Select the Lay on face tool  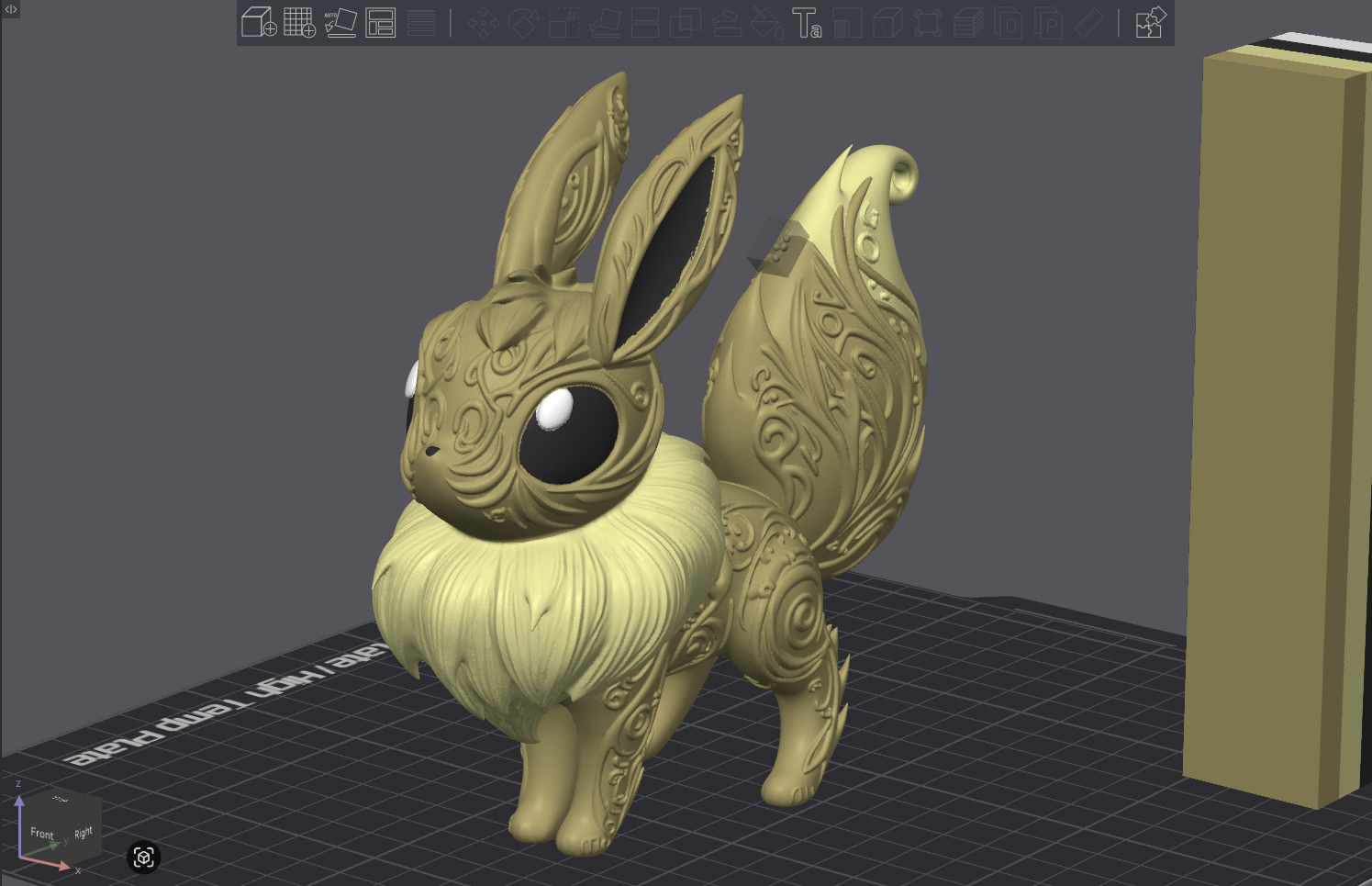(x=604, y=22)
